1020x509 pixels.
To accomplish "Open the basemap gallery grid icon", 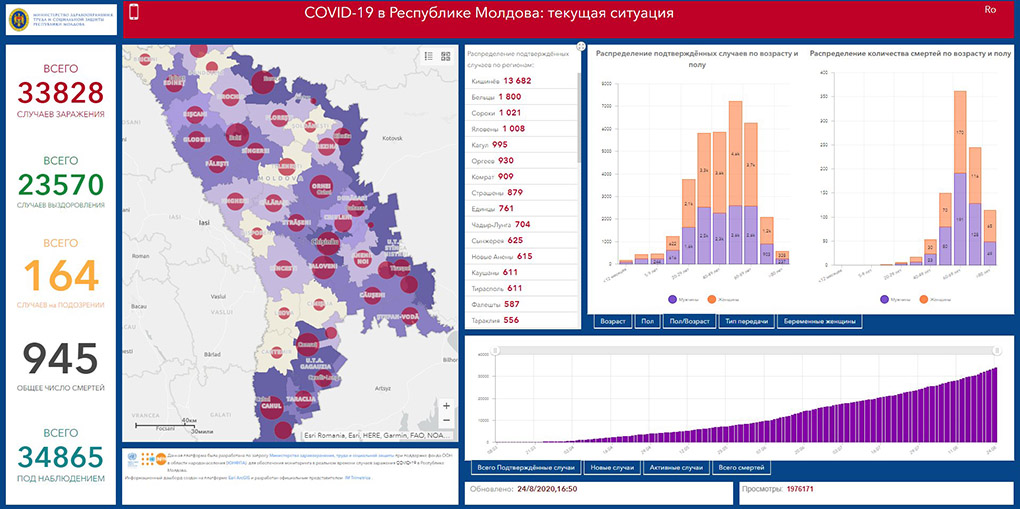I will click(x=446, y=56).
